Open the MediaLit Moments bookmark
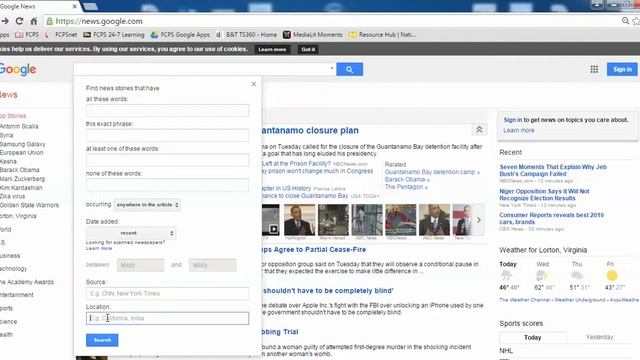Viewport: 640px width, 360px height. tap(313, 35)
